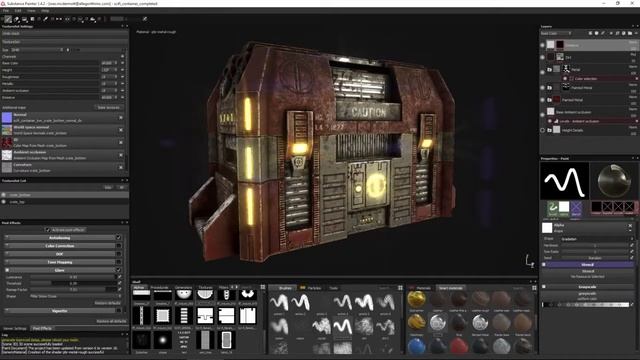Toggle visibility of the Height Details layer

coord(542,130)
